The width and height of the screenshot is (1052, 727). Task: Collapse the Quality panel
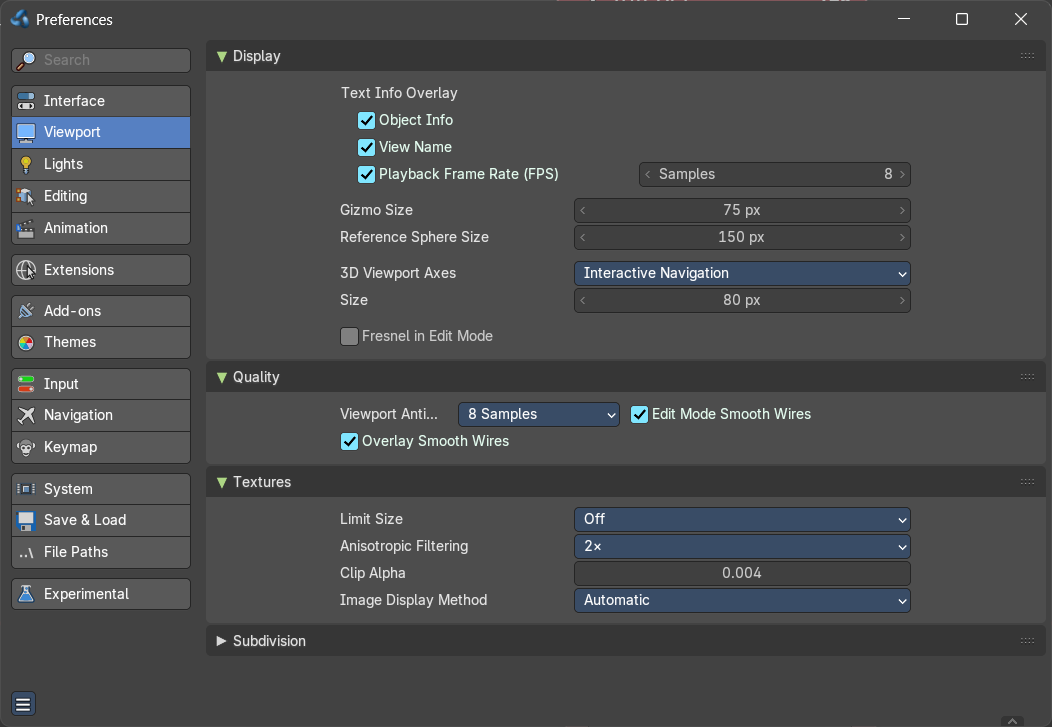(x=221, y=378)
